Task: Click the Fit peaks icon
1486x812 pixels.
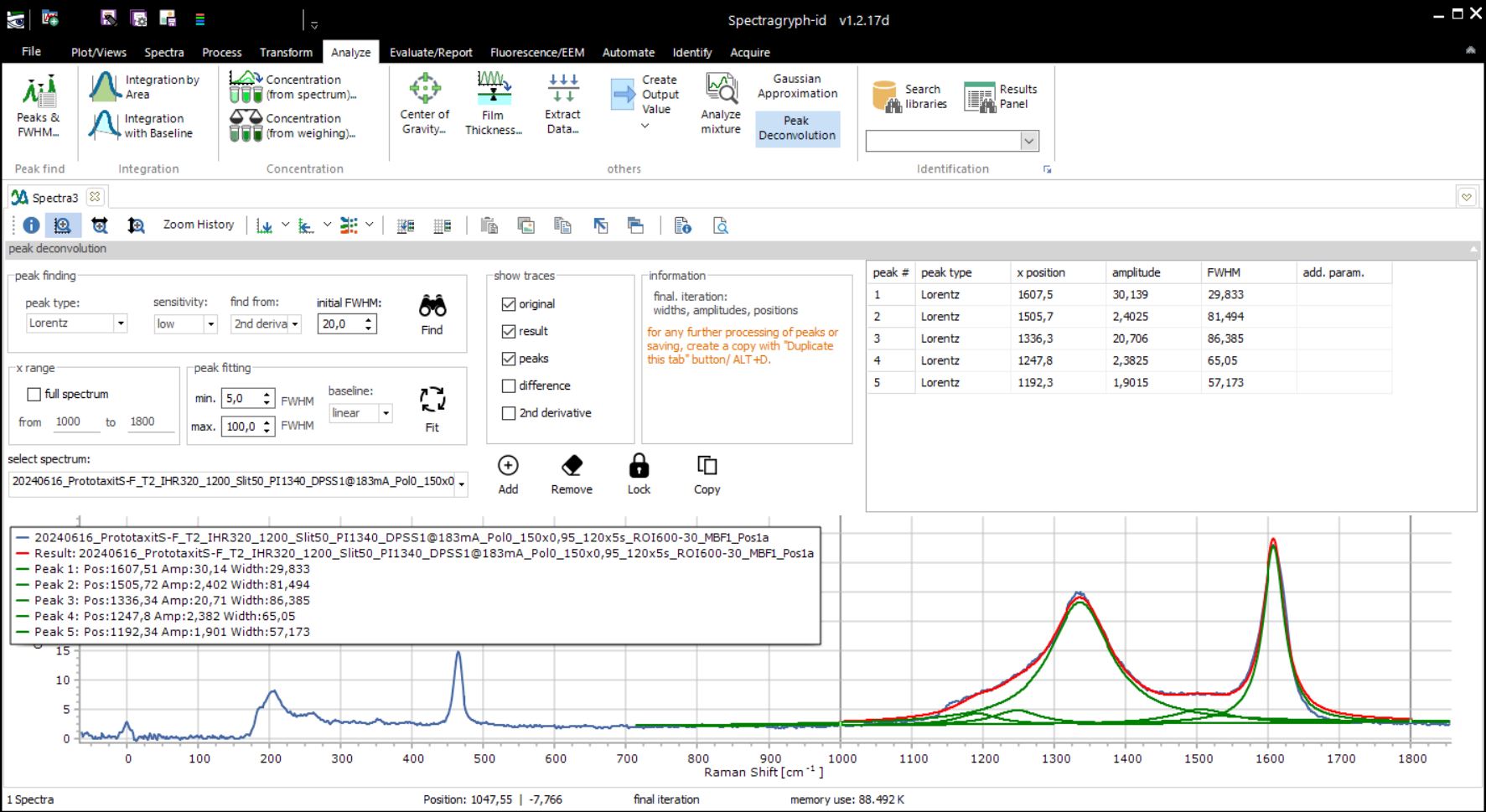Action: 432,399
